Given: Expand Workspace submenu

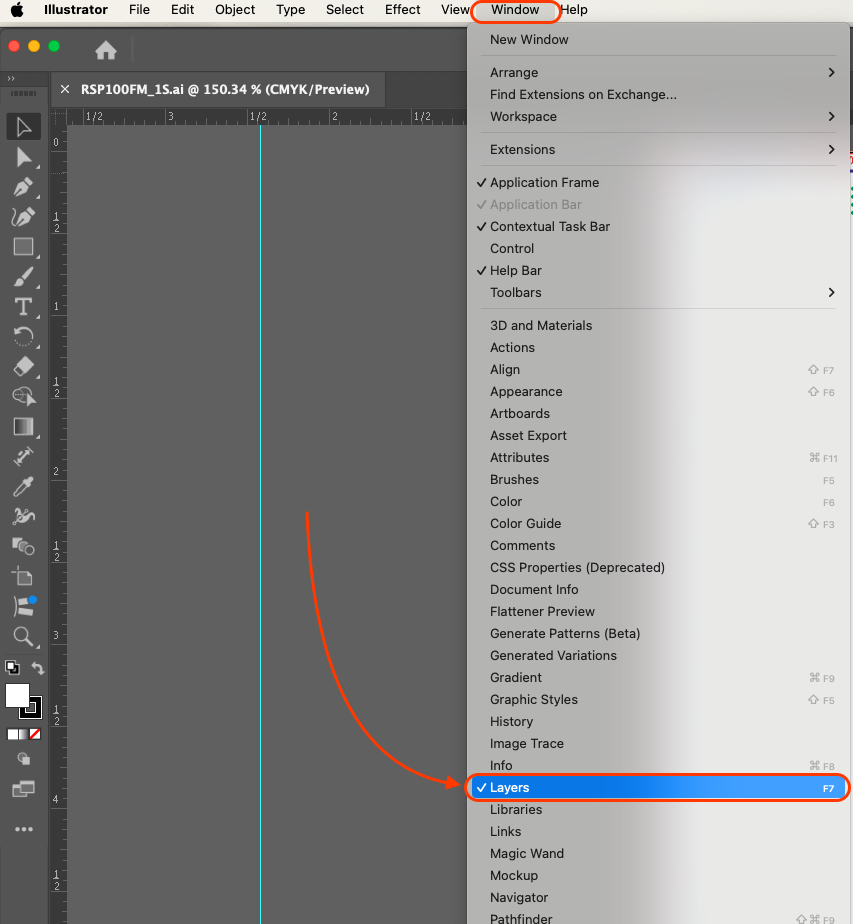Looking at the screenshot, I should [659, 117].
